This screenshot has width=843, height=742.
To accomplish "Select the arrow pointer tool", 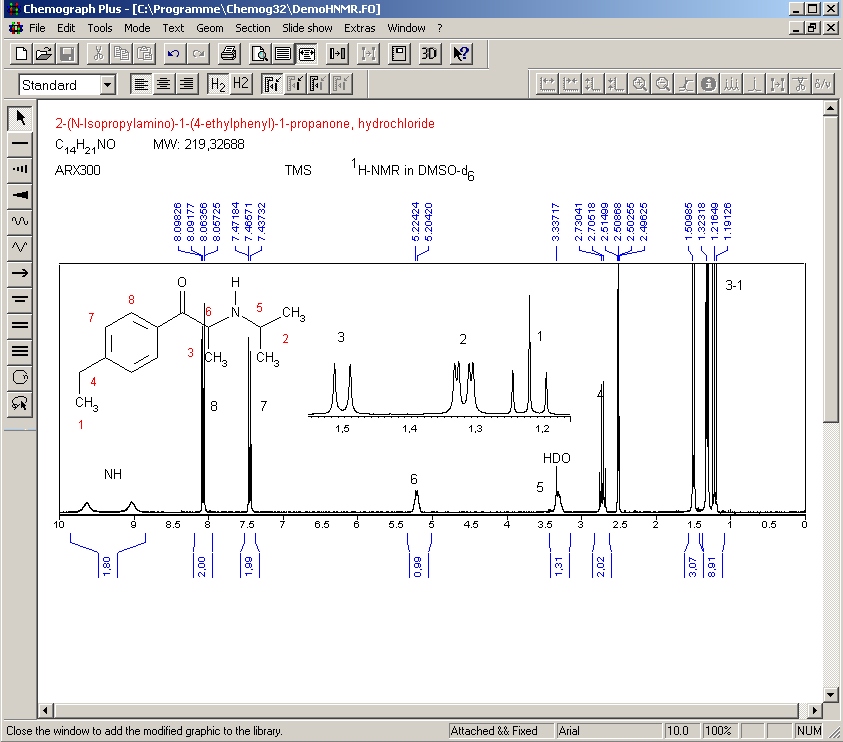I will [20, 118].
